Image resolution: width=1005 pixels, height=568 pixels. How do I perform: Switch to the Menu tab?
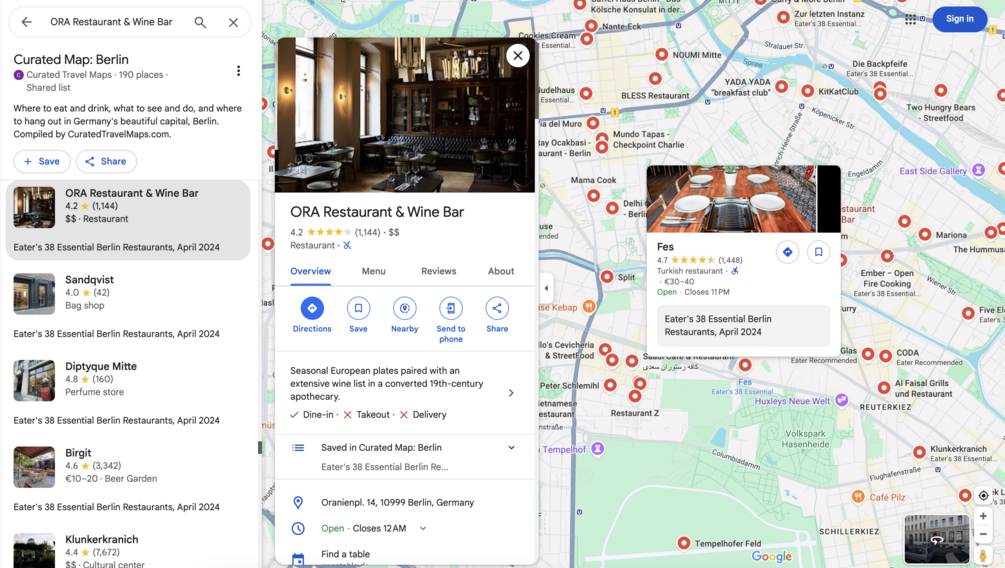coord(374,271)
